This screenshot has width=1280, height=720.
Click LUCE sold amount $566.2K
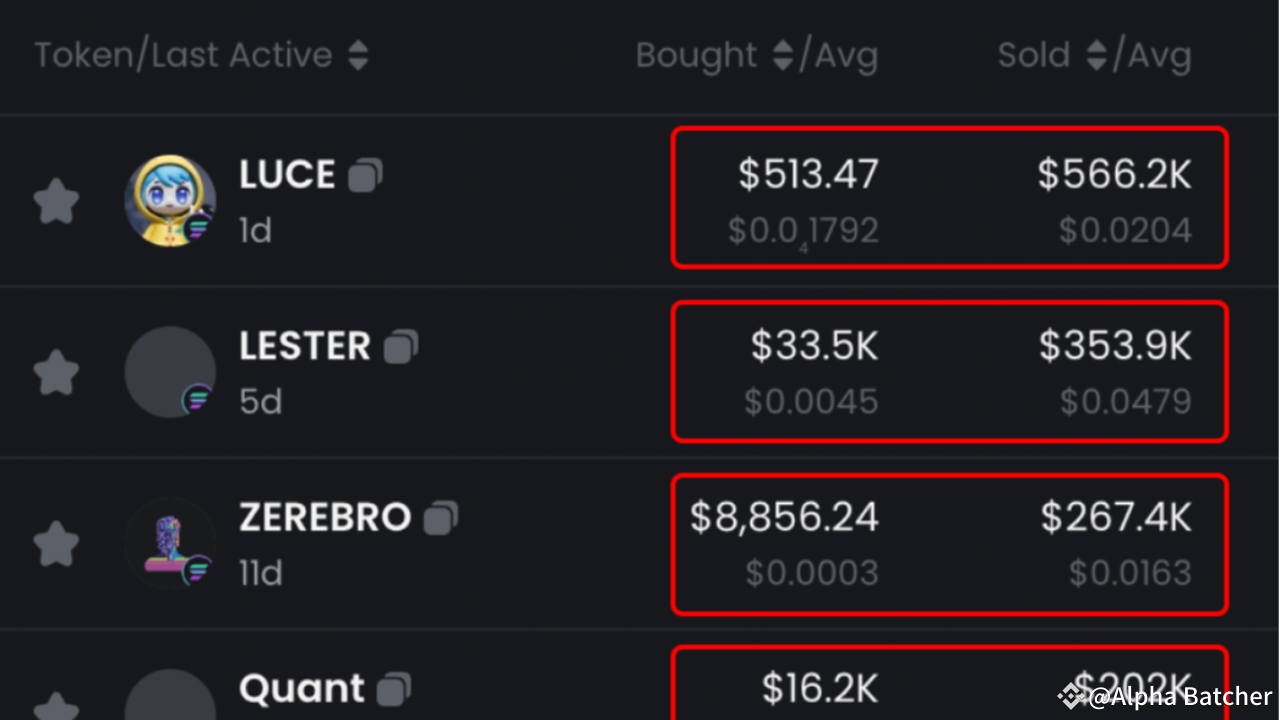(1114, 175)
